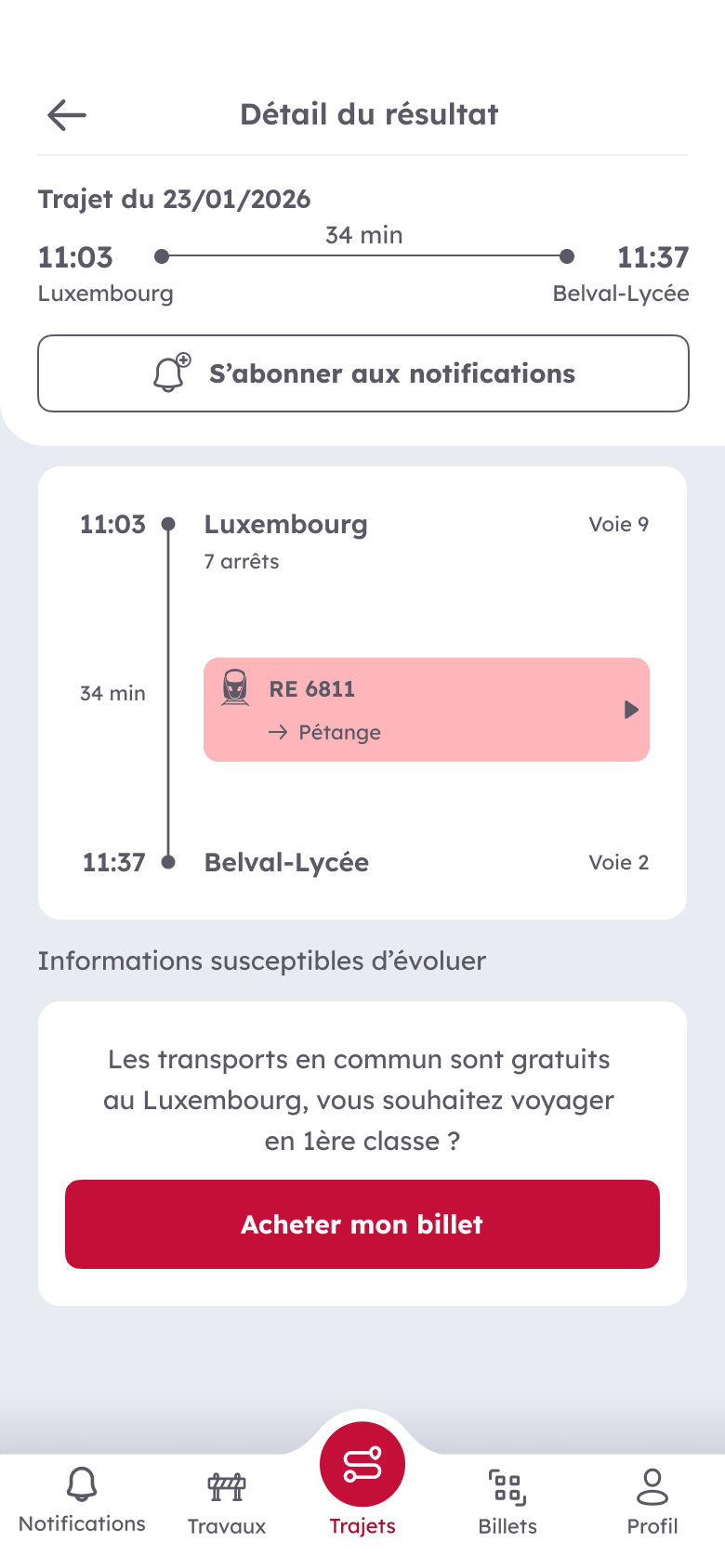
Task: Click the Voie 9 platform label
Action: point(619,524)
